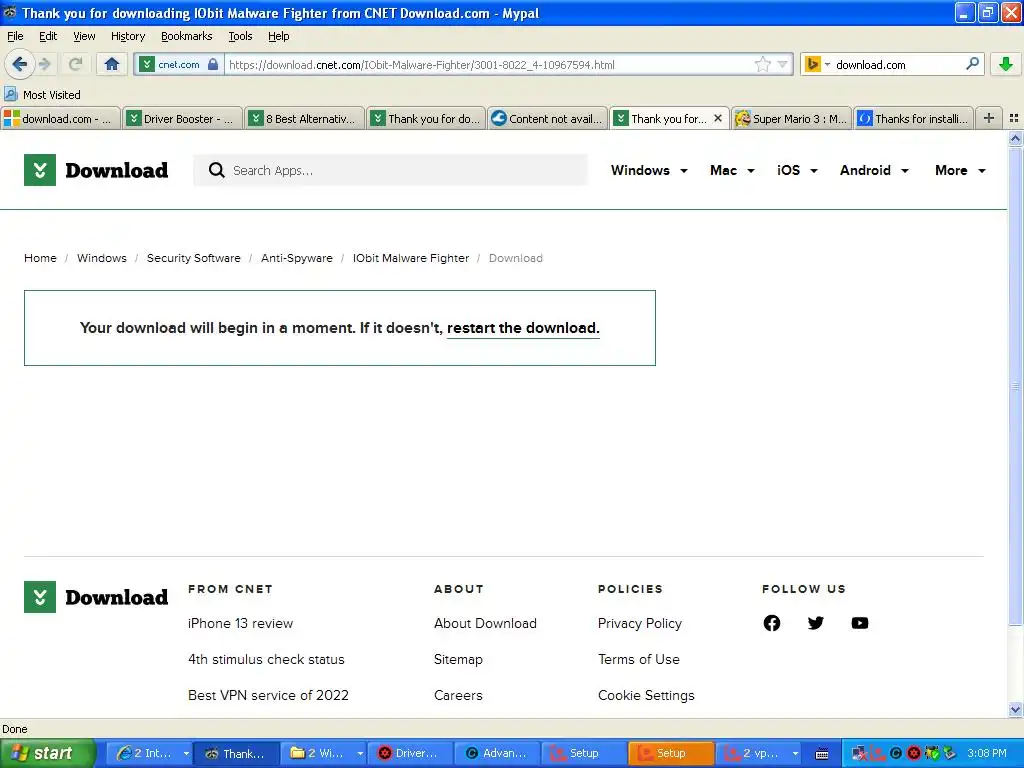Image resolution: width=1024 pixels, height=768 pixels.
Task: Open the Tools menu
Action: pyautogui.click(x=240, y=36)
